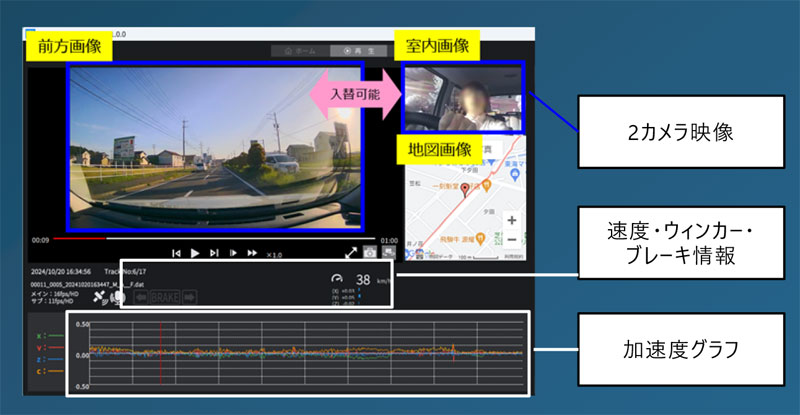This screenshot has height=415, width=800.
Task: Fast-forward the video
Action: click(x=252, y=253)
